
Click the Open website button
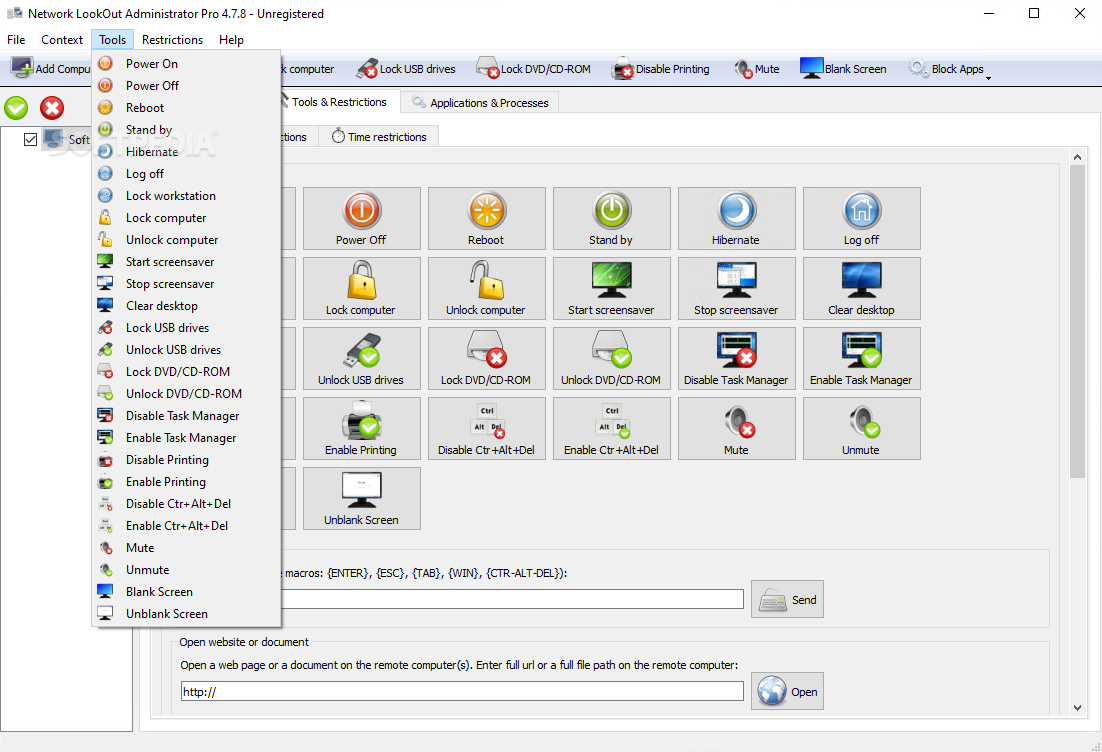coord(787,692)
